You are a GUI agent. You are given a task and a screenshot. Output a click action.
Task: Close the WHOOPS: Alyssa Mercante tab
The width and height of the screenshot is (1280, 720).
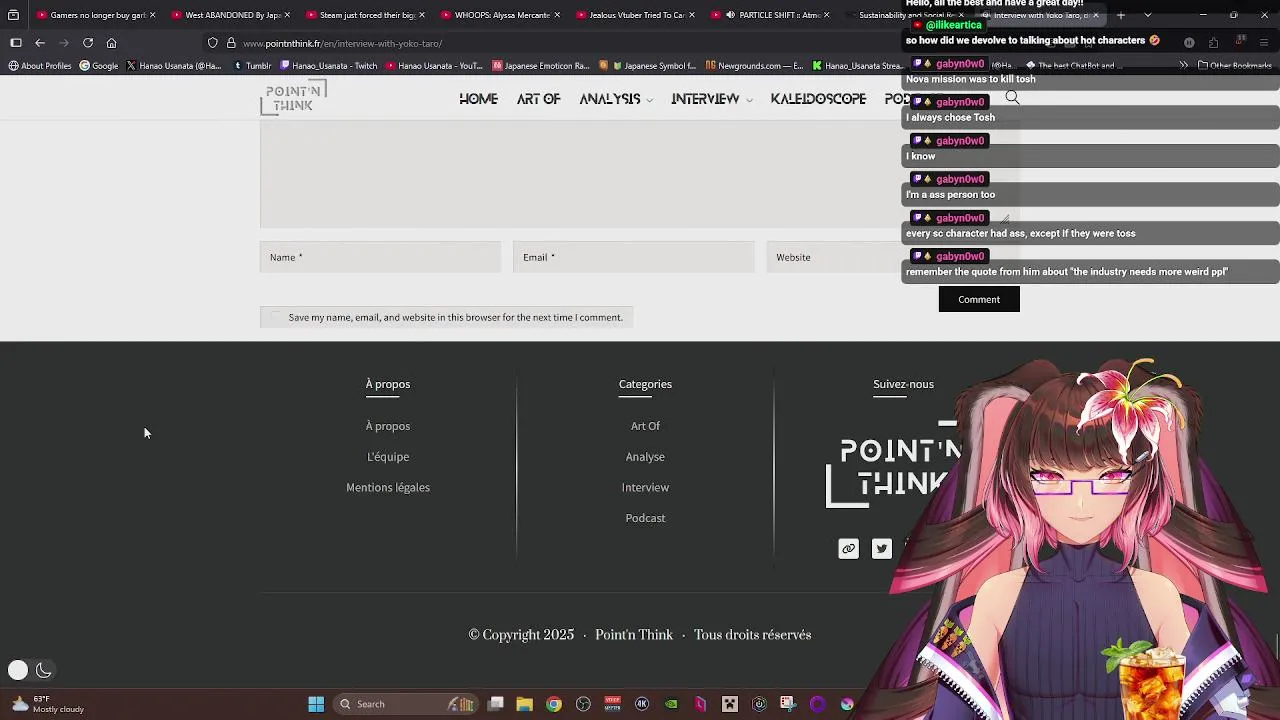tap(557, 15)
